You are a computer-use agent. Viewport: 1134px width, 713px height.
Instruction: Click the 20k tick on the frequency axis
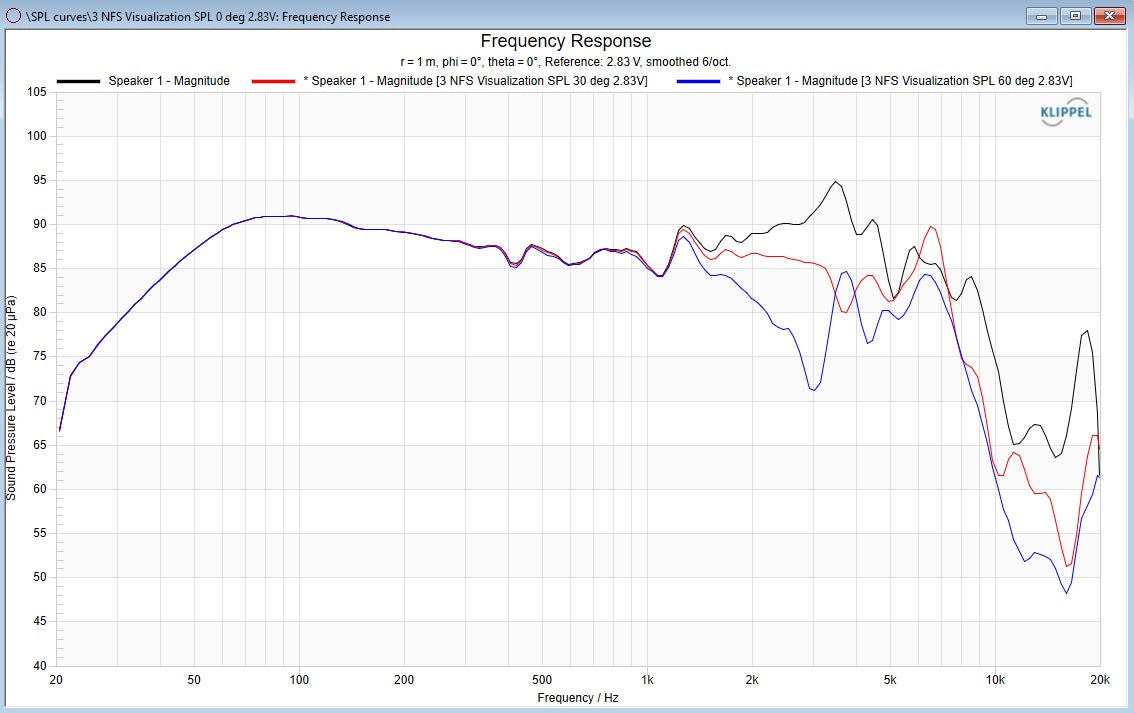pyautogui.click(x=1099, y=679)
